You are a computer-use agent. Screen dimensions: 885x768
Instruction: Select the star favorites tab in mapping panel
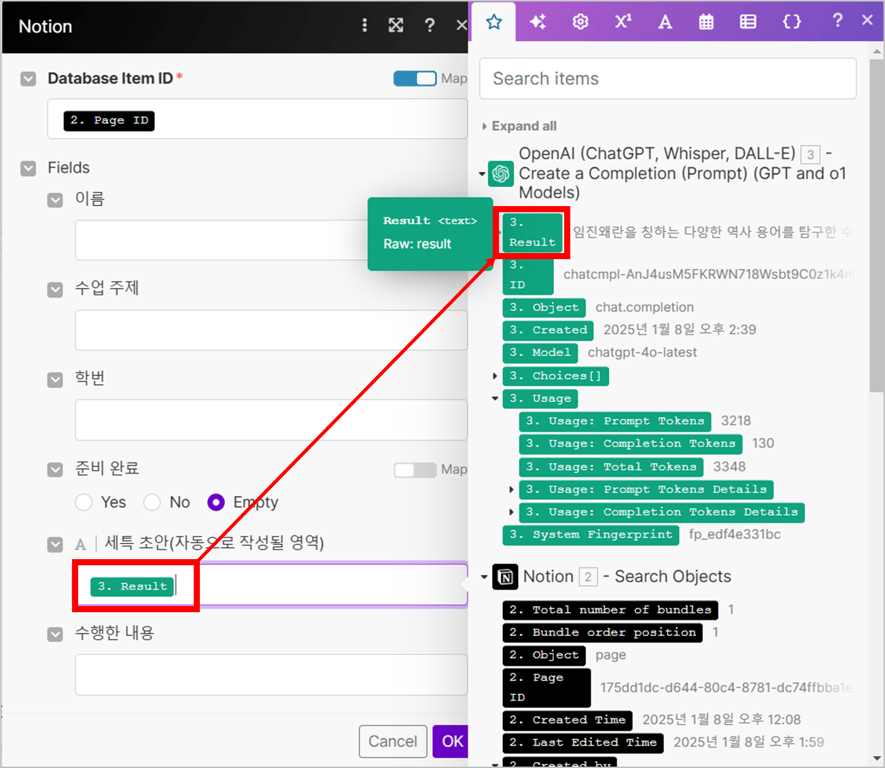494,22
